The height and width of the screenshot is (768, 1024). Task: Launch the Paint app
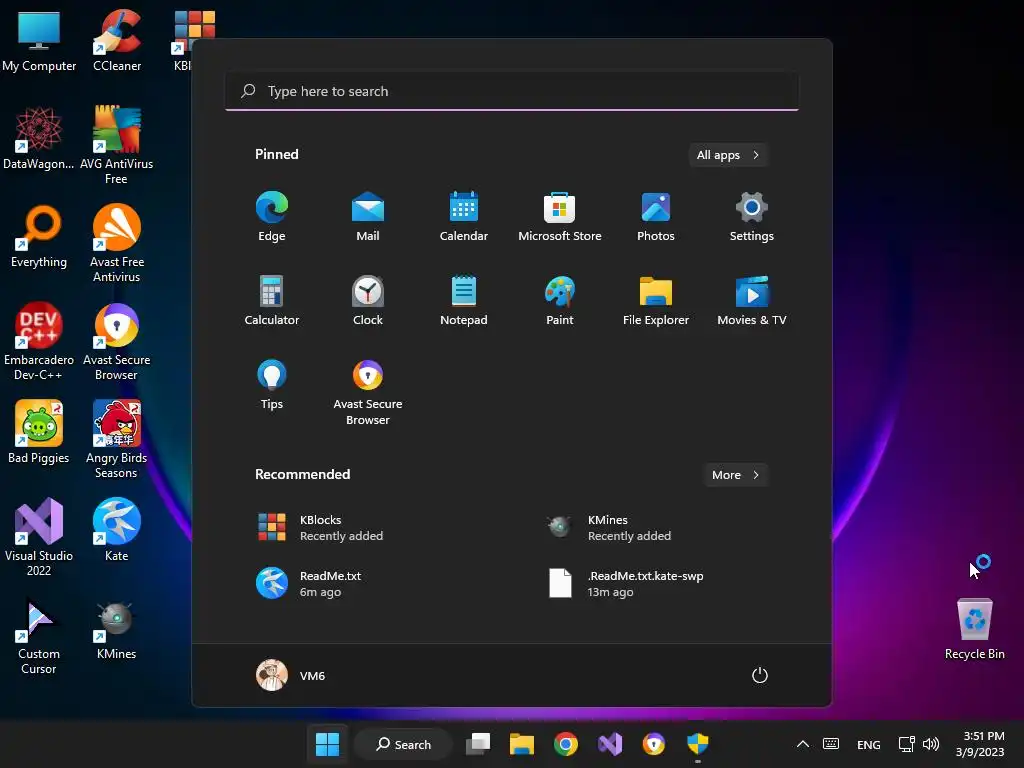click(560, 301)
